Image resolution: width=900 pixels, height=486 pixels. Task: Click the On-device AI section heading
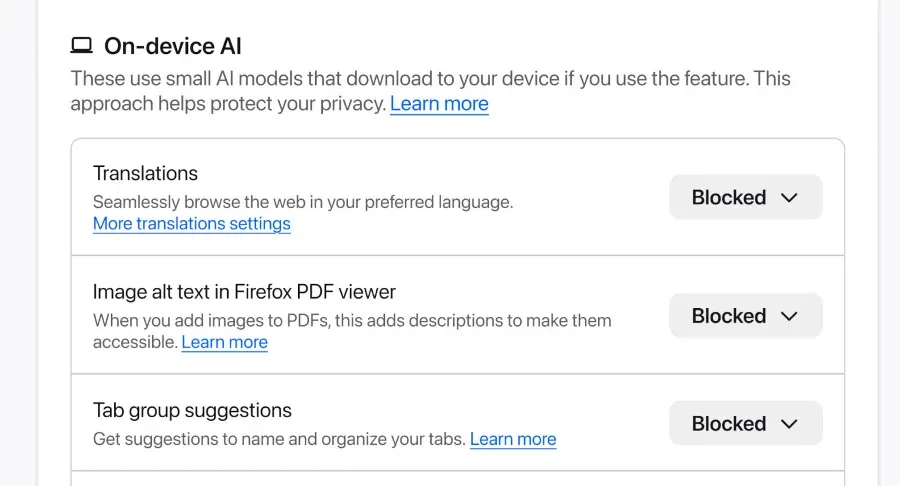[172, 46]
